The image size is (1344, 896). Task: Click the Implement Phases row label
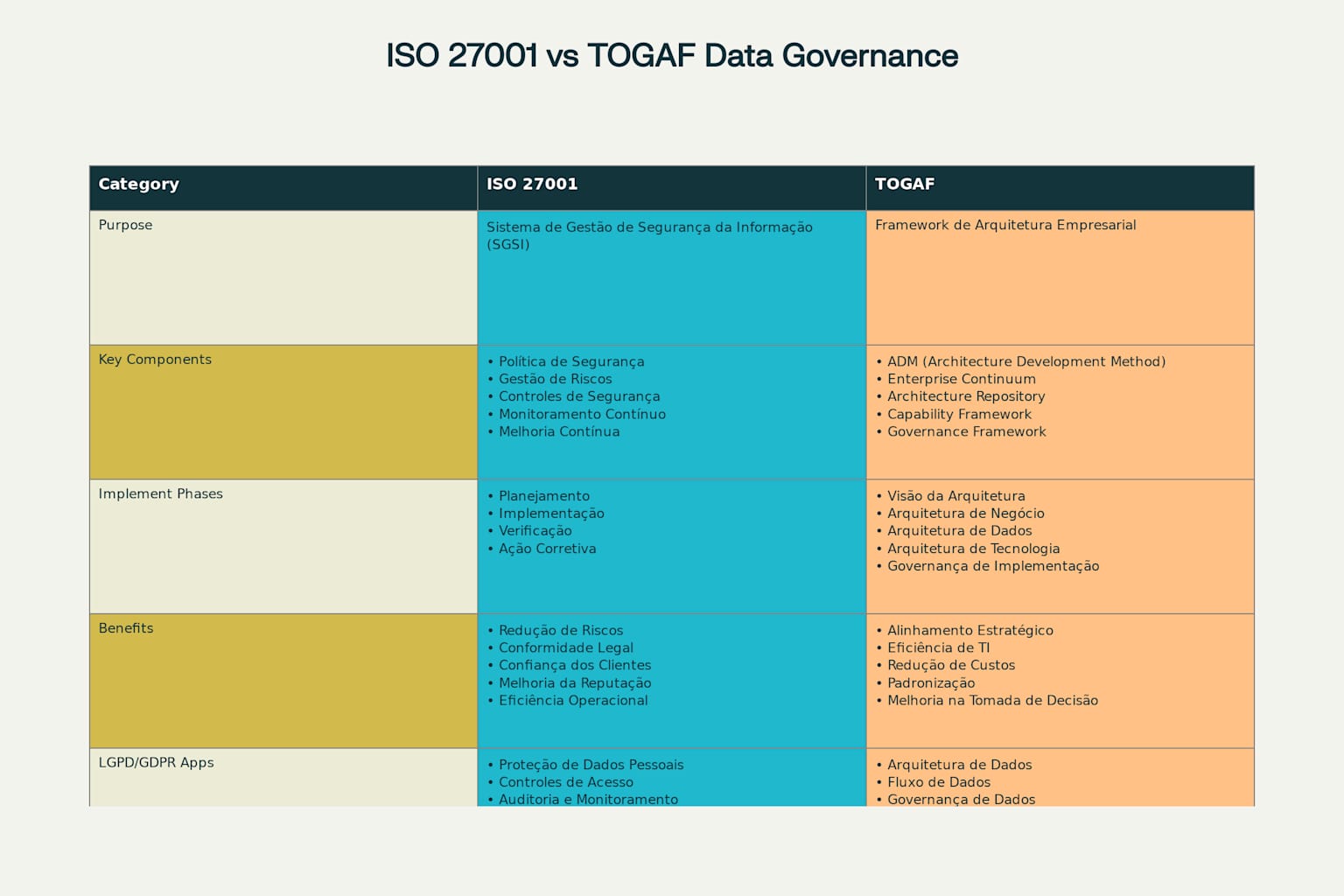161,493
